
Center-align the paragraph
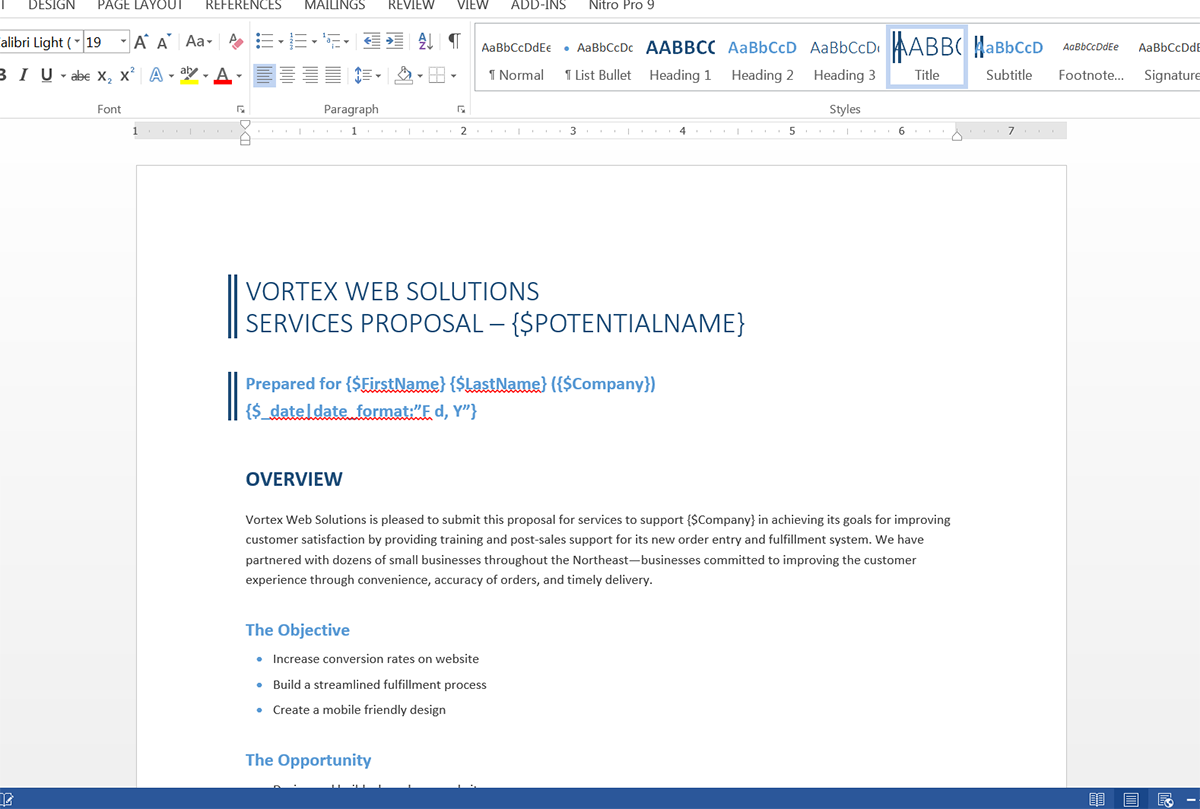point(287,75)
